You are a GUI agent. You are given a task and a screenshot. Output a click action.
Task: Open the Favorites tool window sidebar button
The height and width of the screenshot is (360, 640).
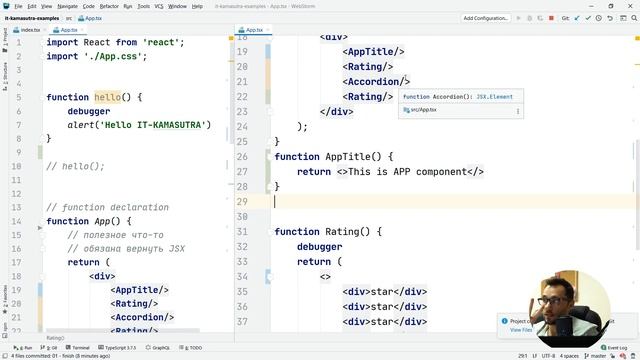pyautogui.click(x=5, y=299)
